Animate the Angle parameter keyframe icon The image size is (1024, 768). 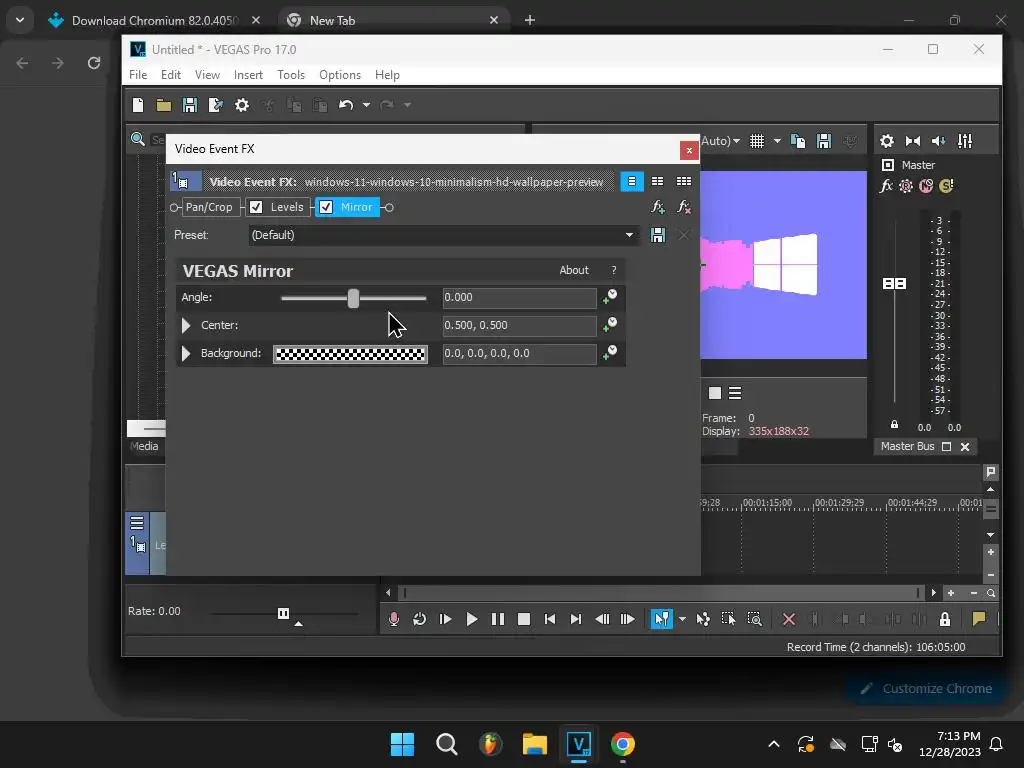[610, 296]
